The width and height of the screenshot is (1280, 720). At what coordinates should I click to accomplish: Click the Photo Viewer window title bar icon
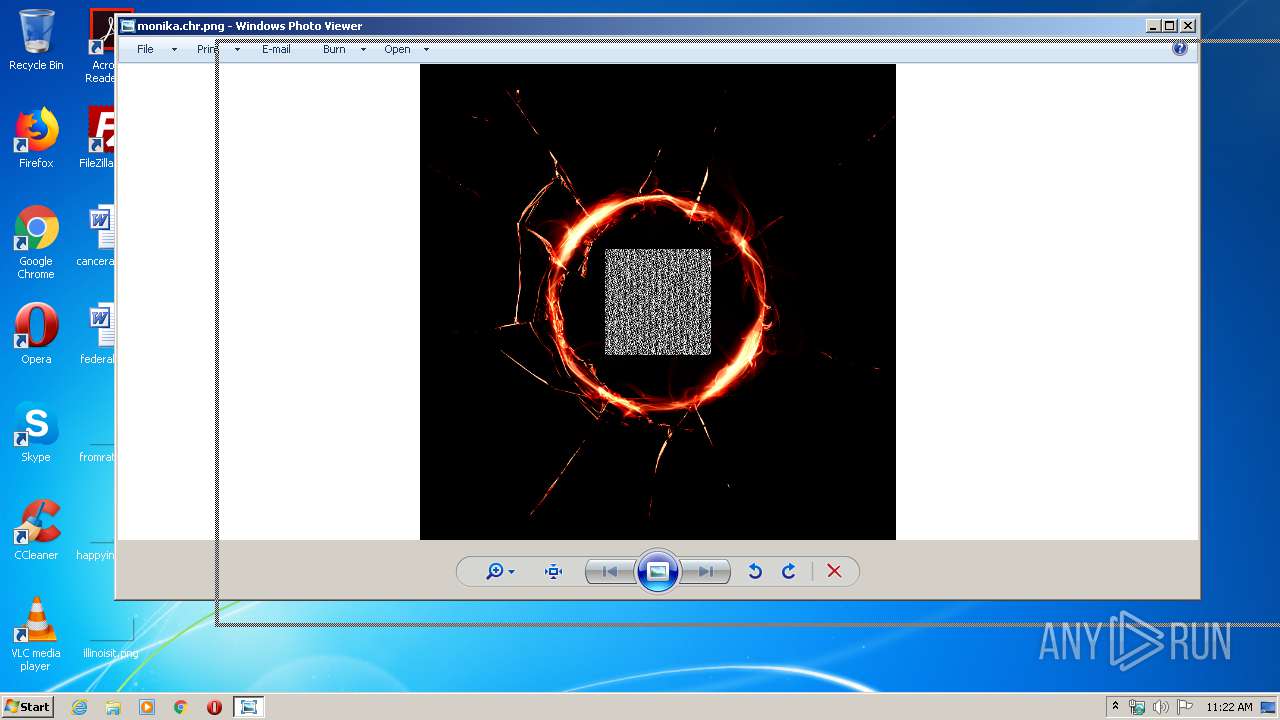pos(127,26)
